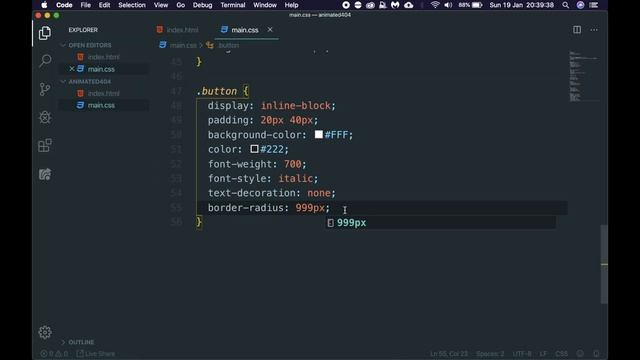Viewport: 640px width, 360px height.
Task: Open the File menu
Action: pos(85,5)
